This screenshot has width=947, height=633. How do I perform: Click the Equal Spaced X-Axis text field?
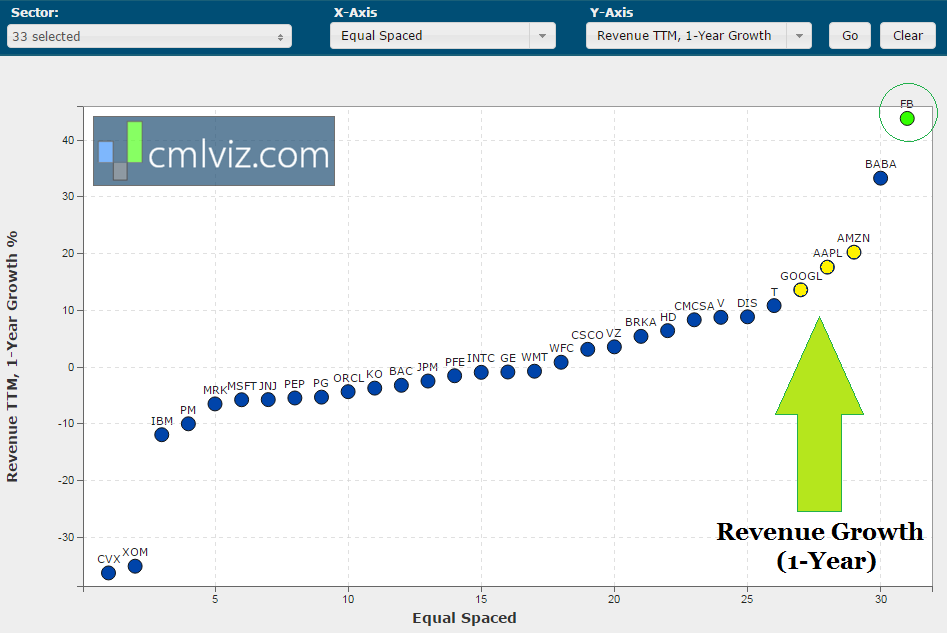coord(430,36)
